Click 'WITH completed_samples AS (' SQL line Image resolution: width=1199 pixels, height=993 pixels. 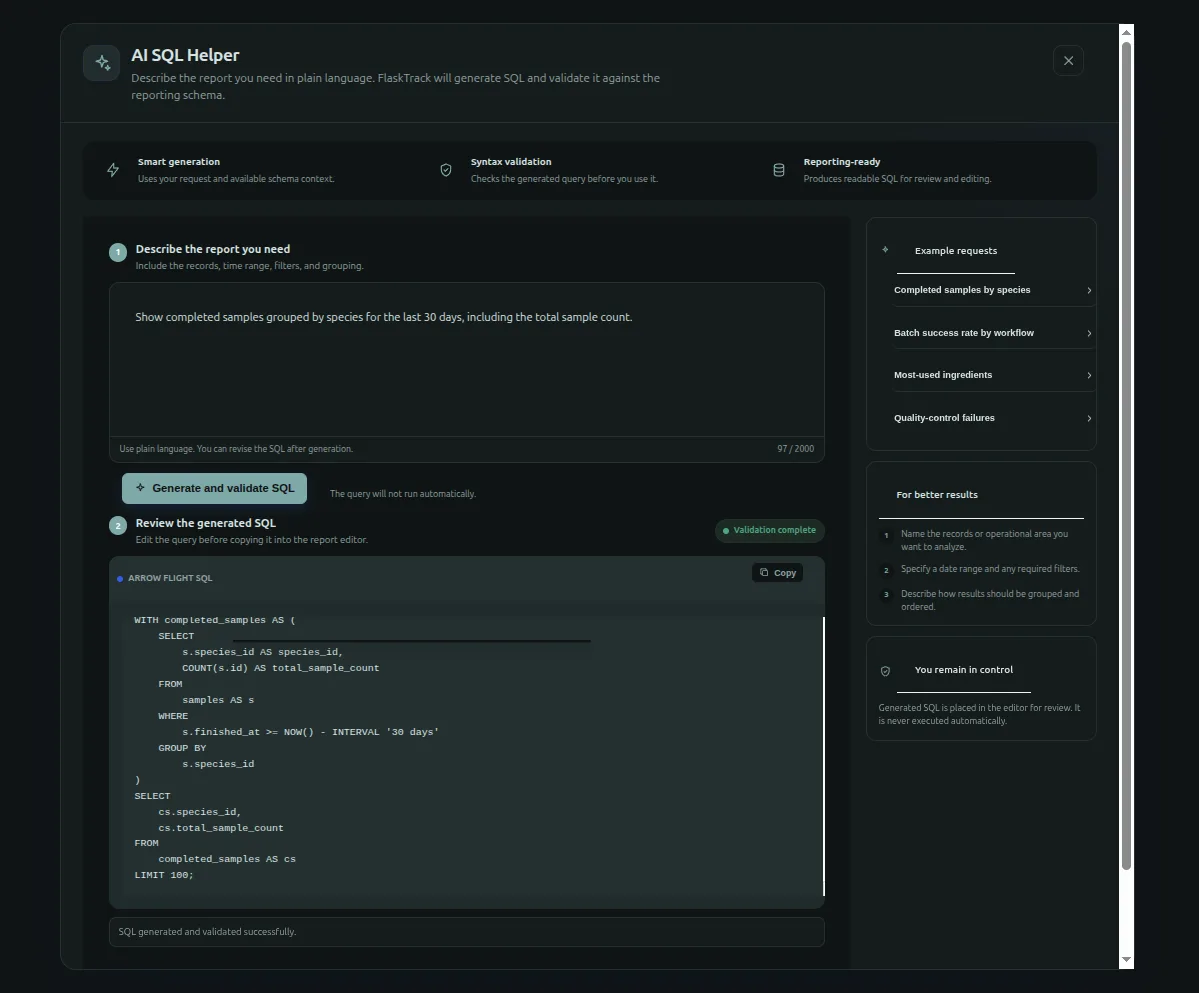[215, 620]
